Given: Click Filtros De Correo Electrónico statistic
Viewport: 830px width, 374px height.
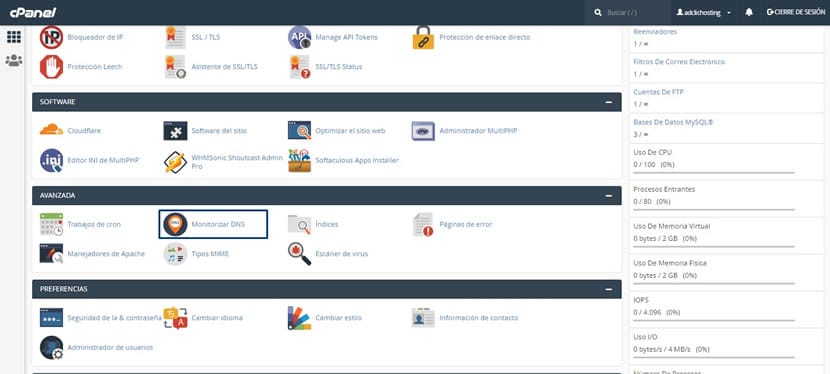Looking at the screenshot, I should click(679, 62).
